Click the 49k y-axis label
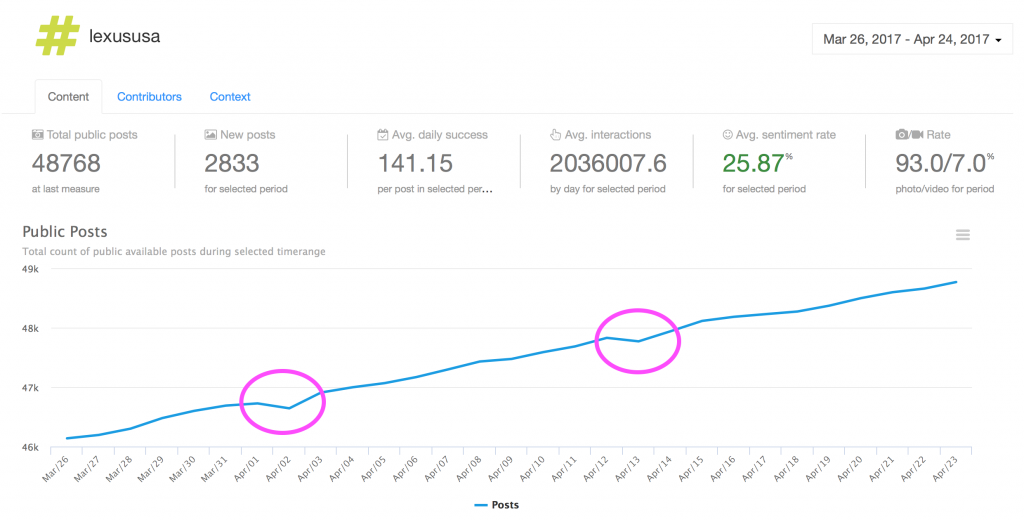This screenshot has width=1024, height=520. tap(30, 269)
